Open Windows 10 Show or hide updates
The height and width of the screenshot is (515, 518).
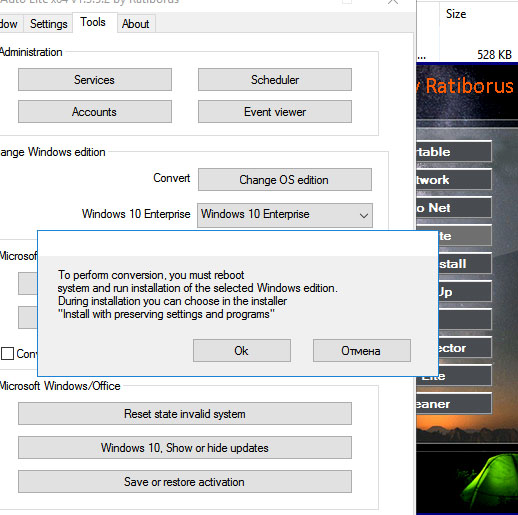click(x=185, y=447)
